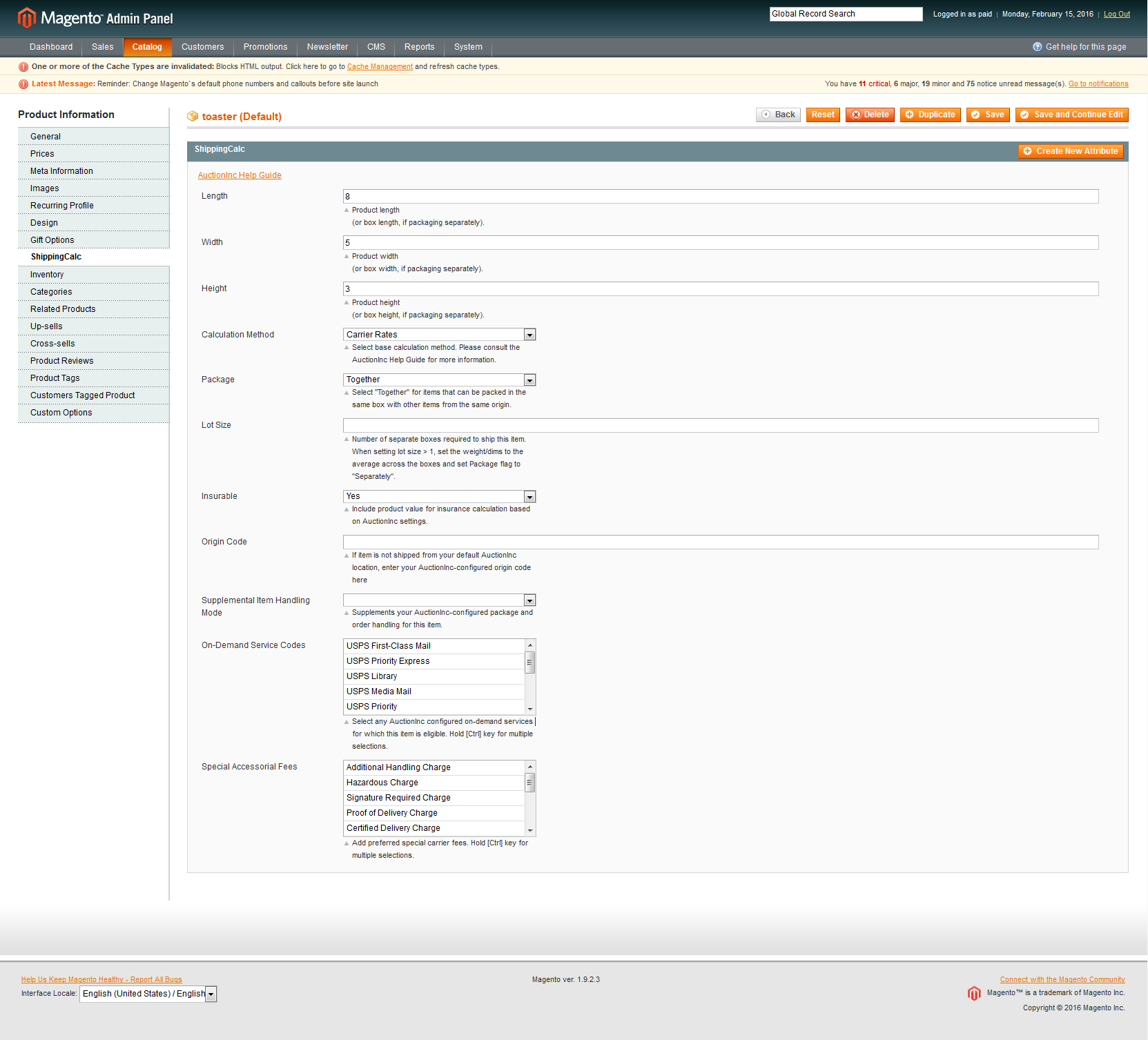The image size is (1148, 1040).
Task: Click the Length input field
Action: pyautogui.click(x=721, y=197)
